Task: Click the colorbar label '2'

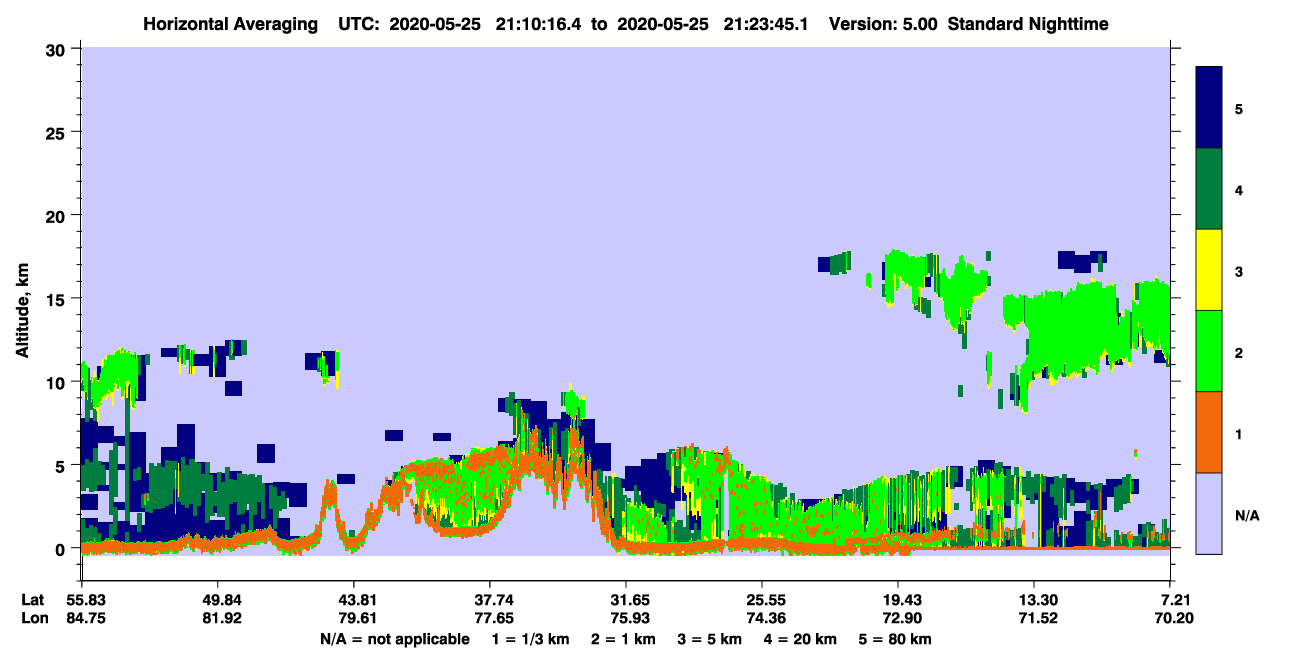Action: point(1239,352)
